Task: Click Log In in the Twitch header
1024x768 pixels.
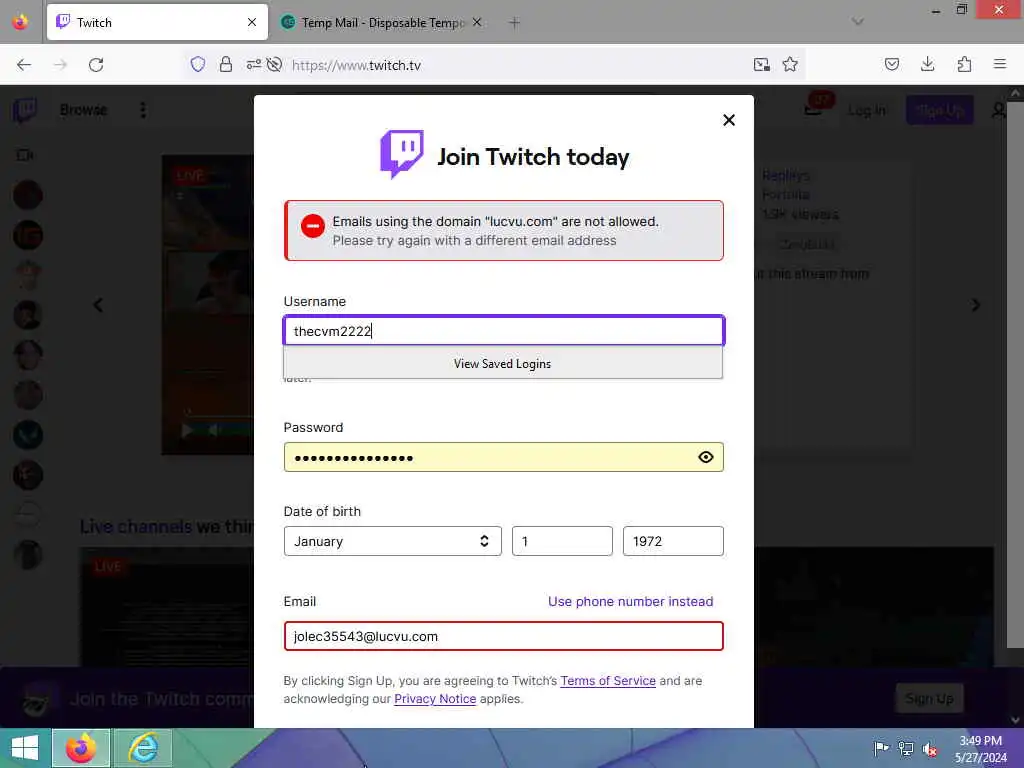Action: pos(867,110)
